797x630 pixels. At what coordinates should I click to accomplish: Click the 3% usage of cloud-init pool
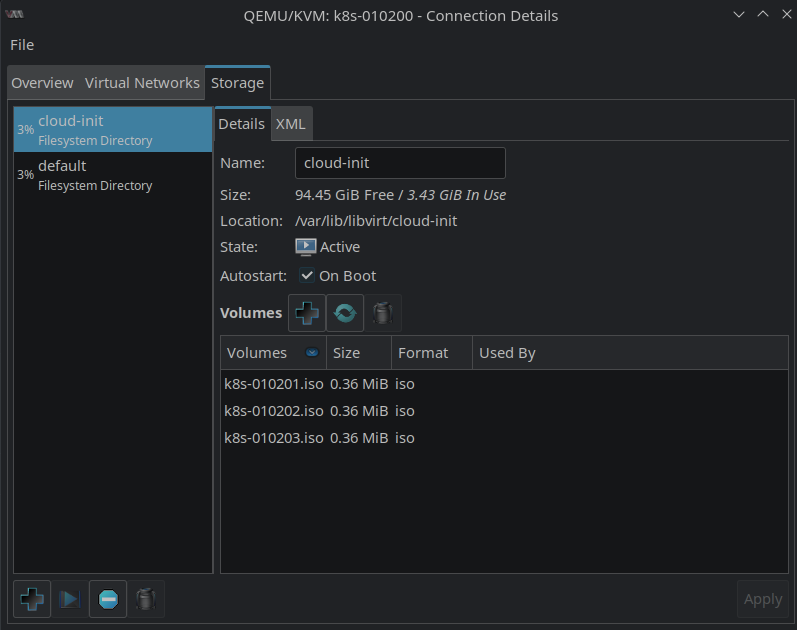pos(25,130)
